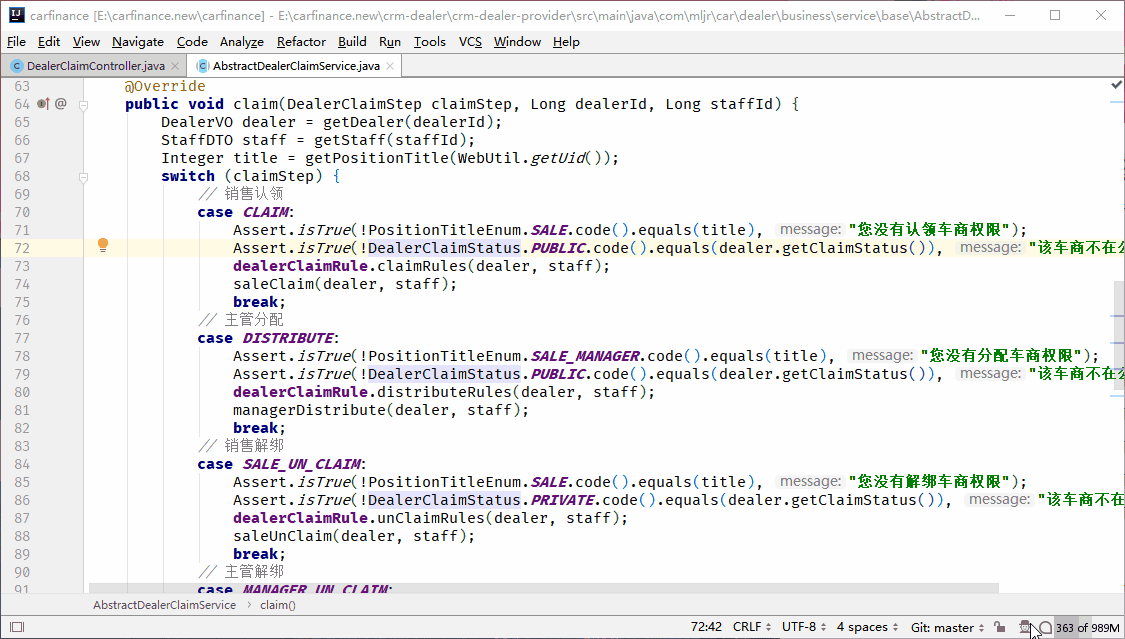
Task: Click AbstractDealerClaimService in the breadcrumb bar
Action: [x=164, y=605]
